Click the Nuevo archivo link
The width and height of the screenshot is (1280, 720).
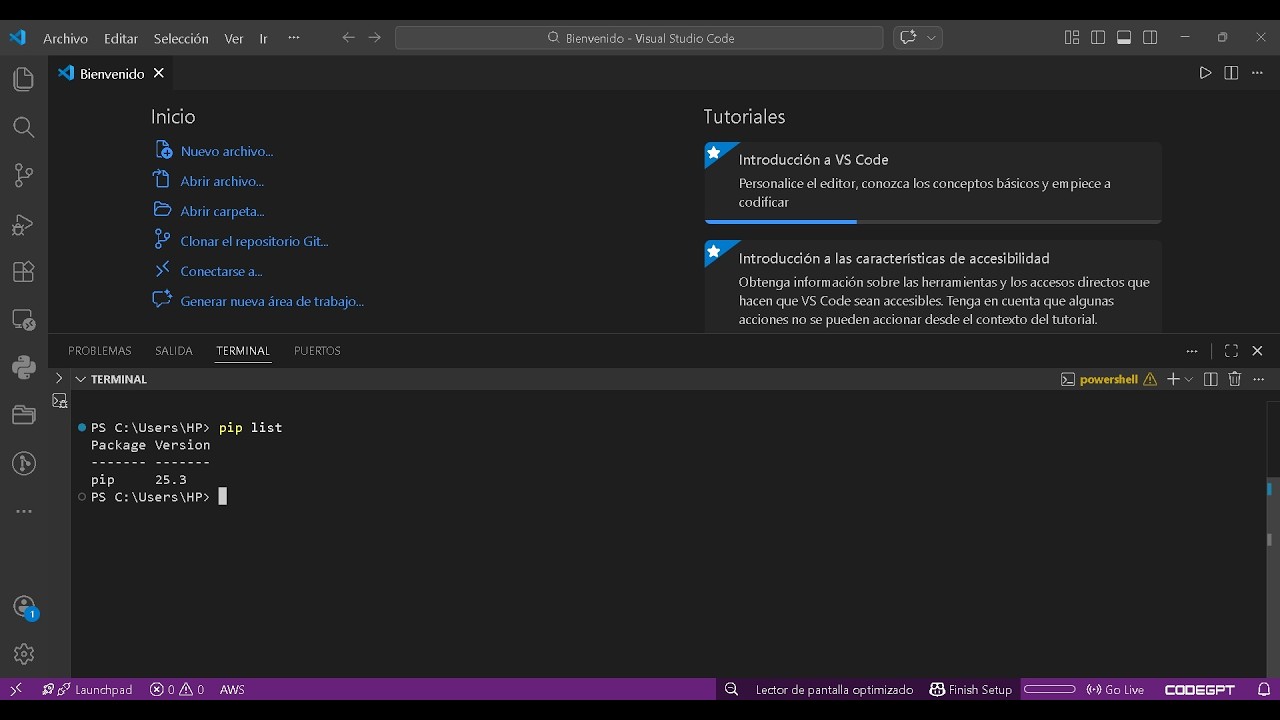pos(227,151)
